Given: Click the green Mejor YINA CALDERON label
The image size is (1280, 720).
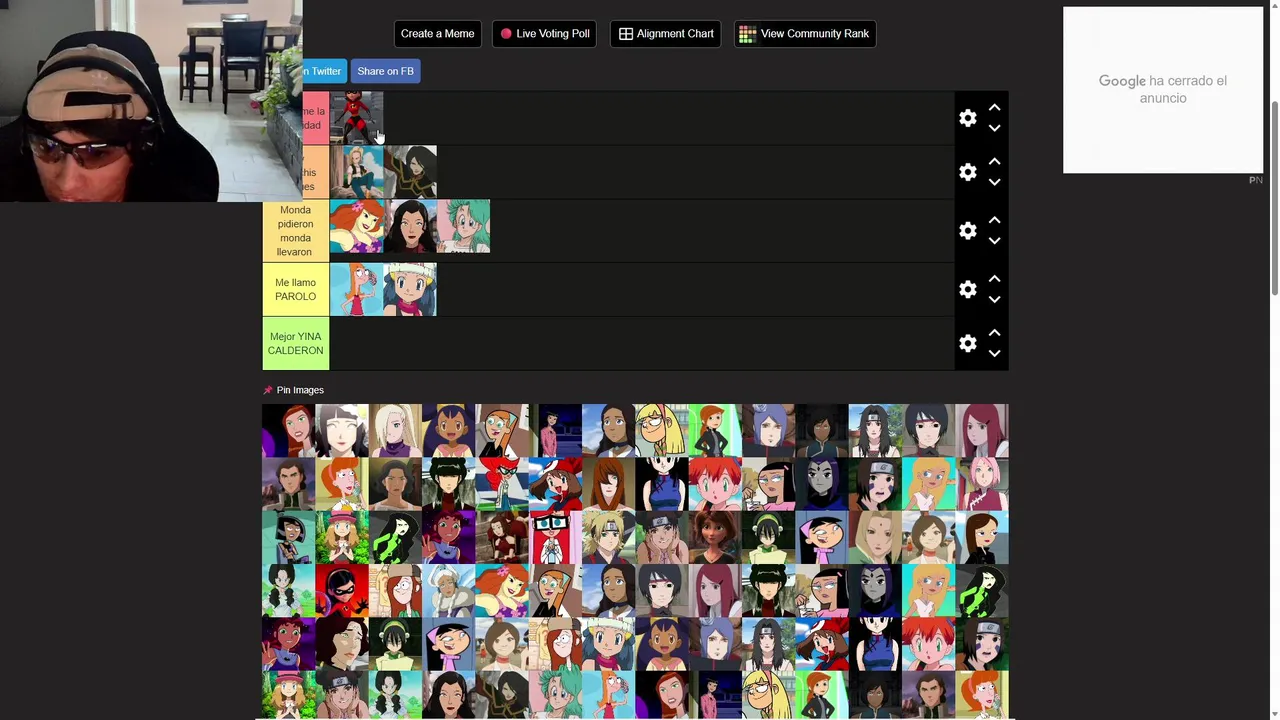Looking at the screenshot, I should pos(295,344).
